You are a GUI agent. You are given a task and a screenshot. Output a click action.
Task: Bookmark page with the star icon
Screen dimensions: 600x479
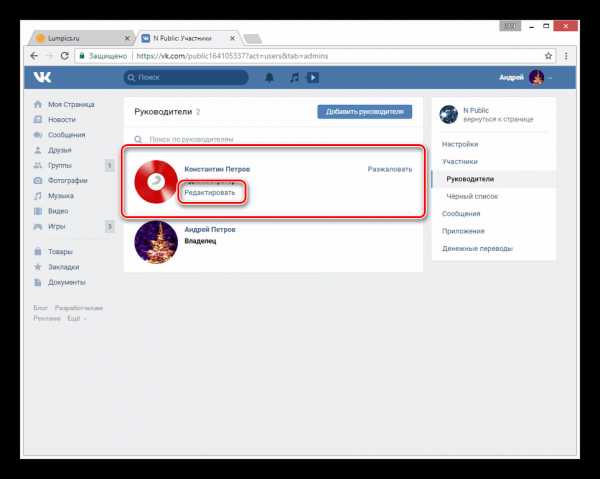(548, 56)
